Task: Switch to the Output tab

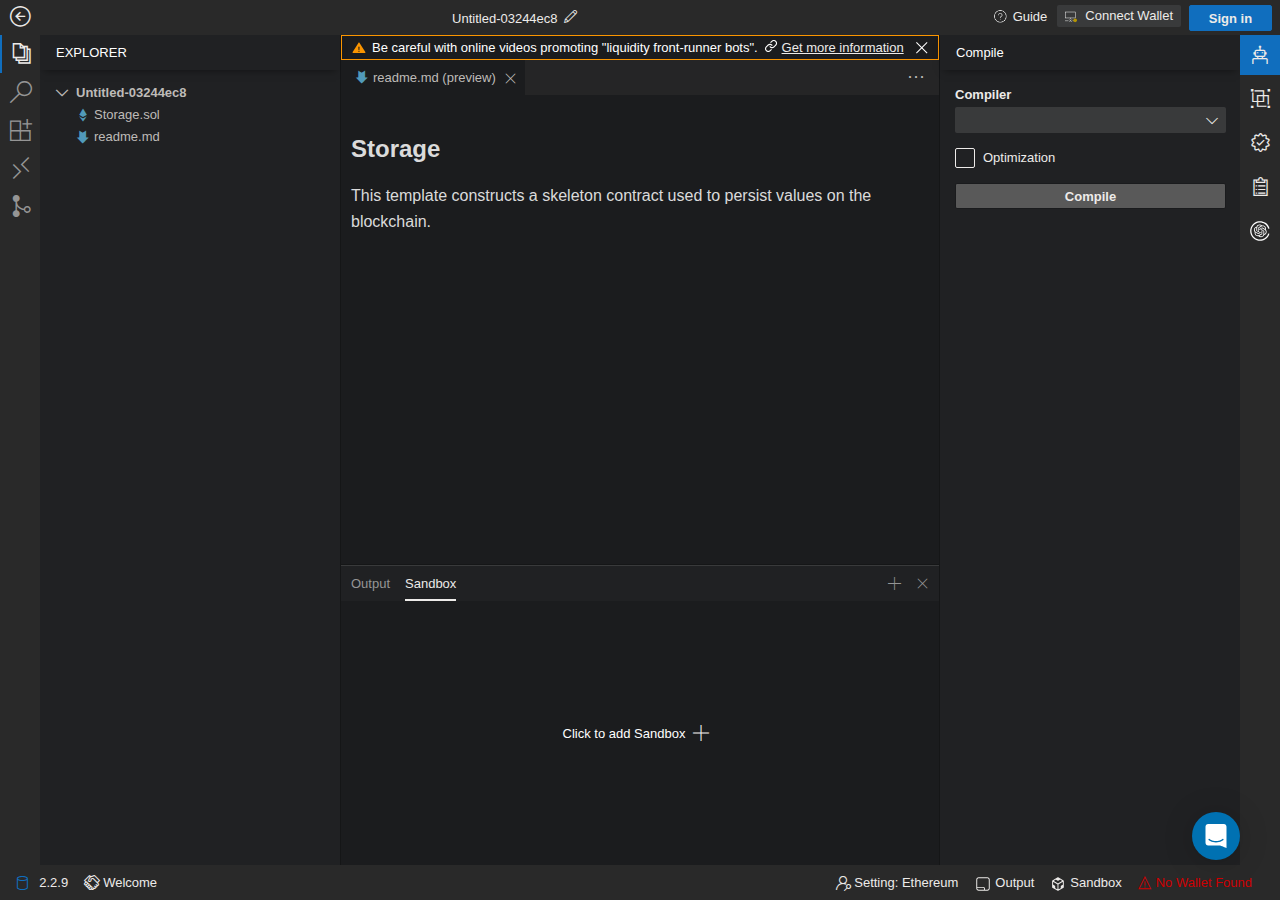Action: (370, 583)
